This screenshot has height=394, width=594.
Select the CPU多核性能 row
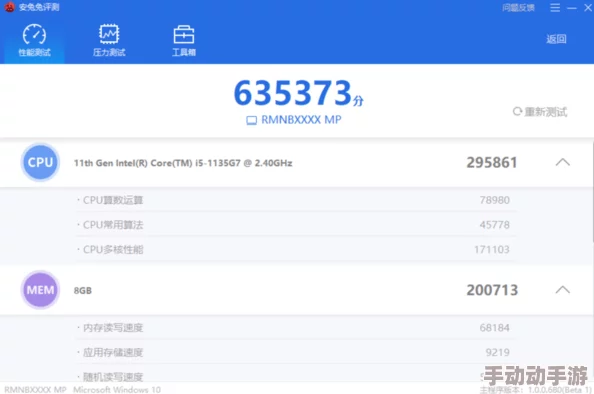coord(296,249)
